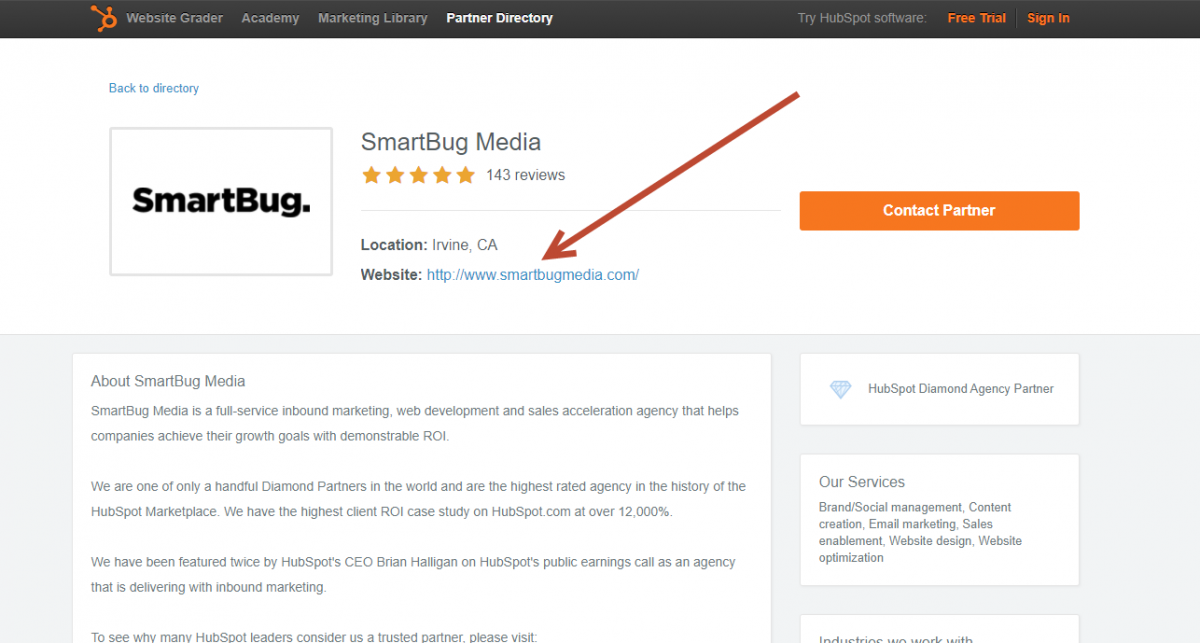This screenshot has width=1200, height=643.
Task: Click the Contact Partner button
Action: (x=939, y=211)
